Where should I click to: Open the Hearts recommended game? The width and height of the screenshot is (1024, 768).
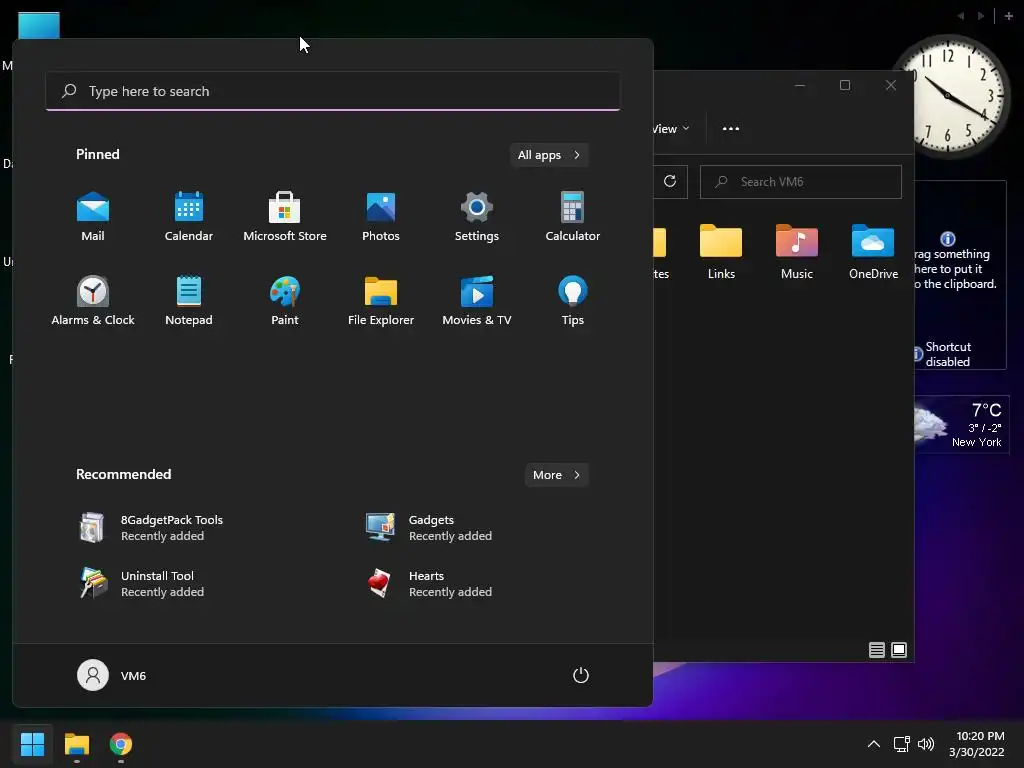[x=428, y=584]
